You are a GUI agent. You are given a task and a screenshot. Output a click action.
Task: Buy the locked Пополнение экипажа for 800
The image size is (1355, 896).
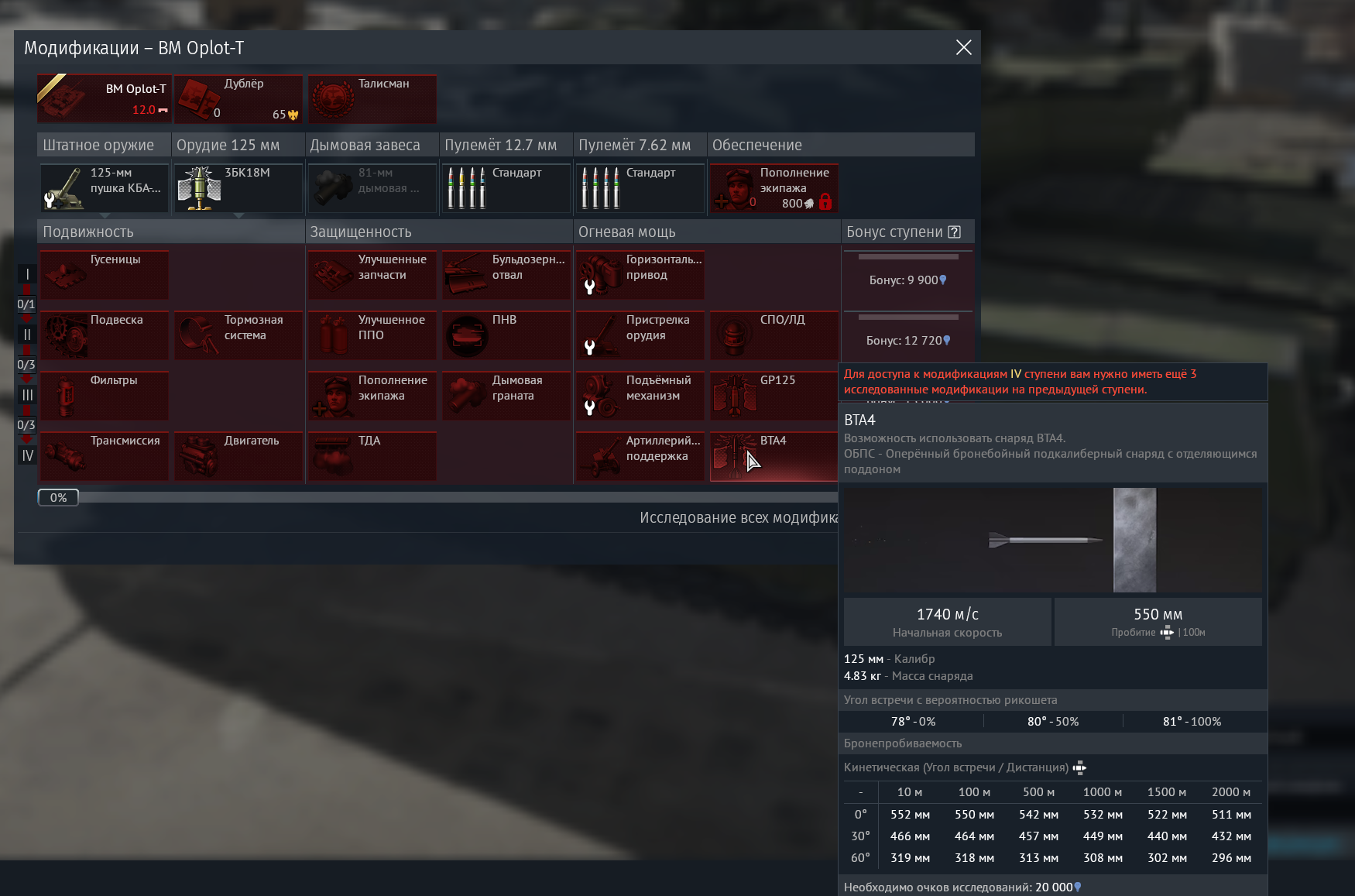tap(774, 187)
